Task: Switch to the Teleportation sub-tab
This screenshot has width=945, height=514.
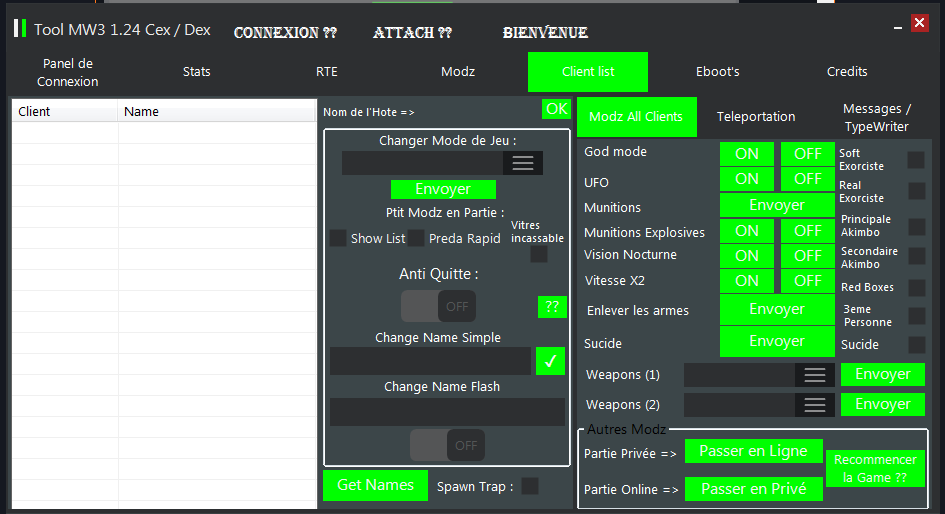Action: [756, 117]
